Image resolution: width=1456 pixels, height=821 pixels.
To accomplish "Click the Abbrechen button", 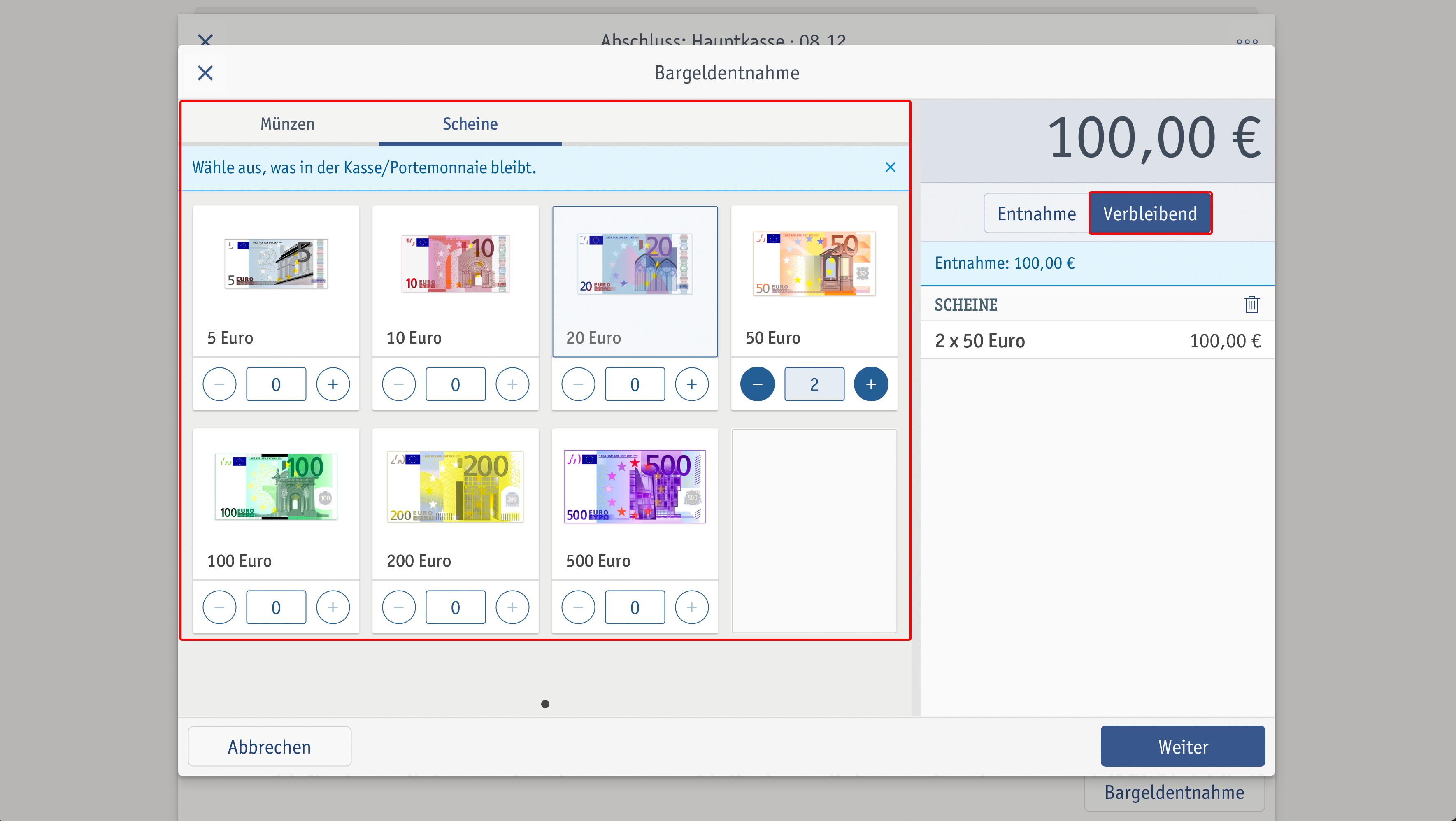I will tap(270, 747).
